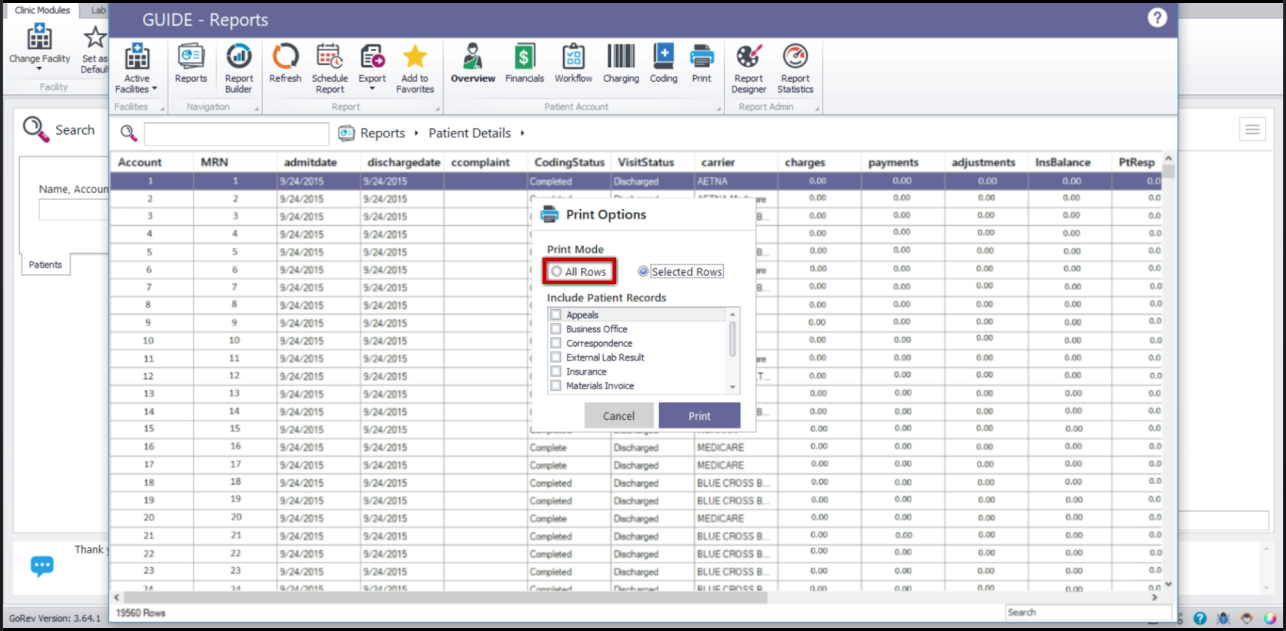The image size is (1286, 631).
Task: Click the Patient Details breadcrumb
Action: (470, 133)
